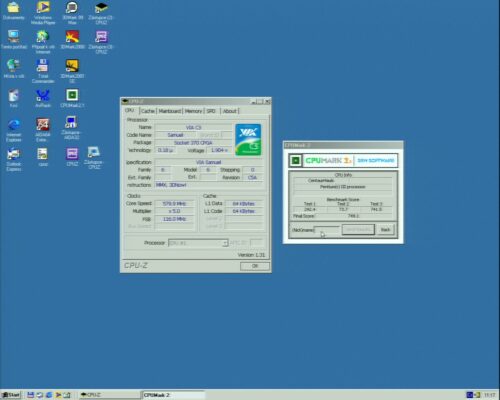This screenshot has width=500, height=400.
Task: Click the Samuel Code Name value
Action: click(175, 135)
